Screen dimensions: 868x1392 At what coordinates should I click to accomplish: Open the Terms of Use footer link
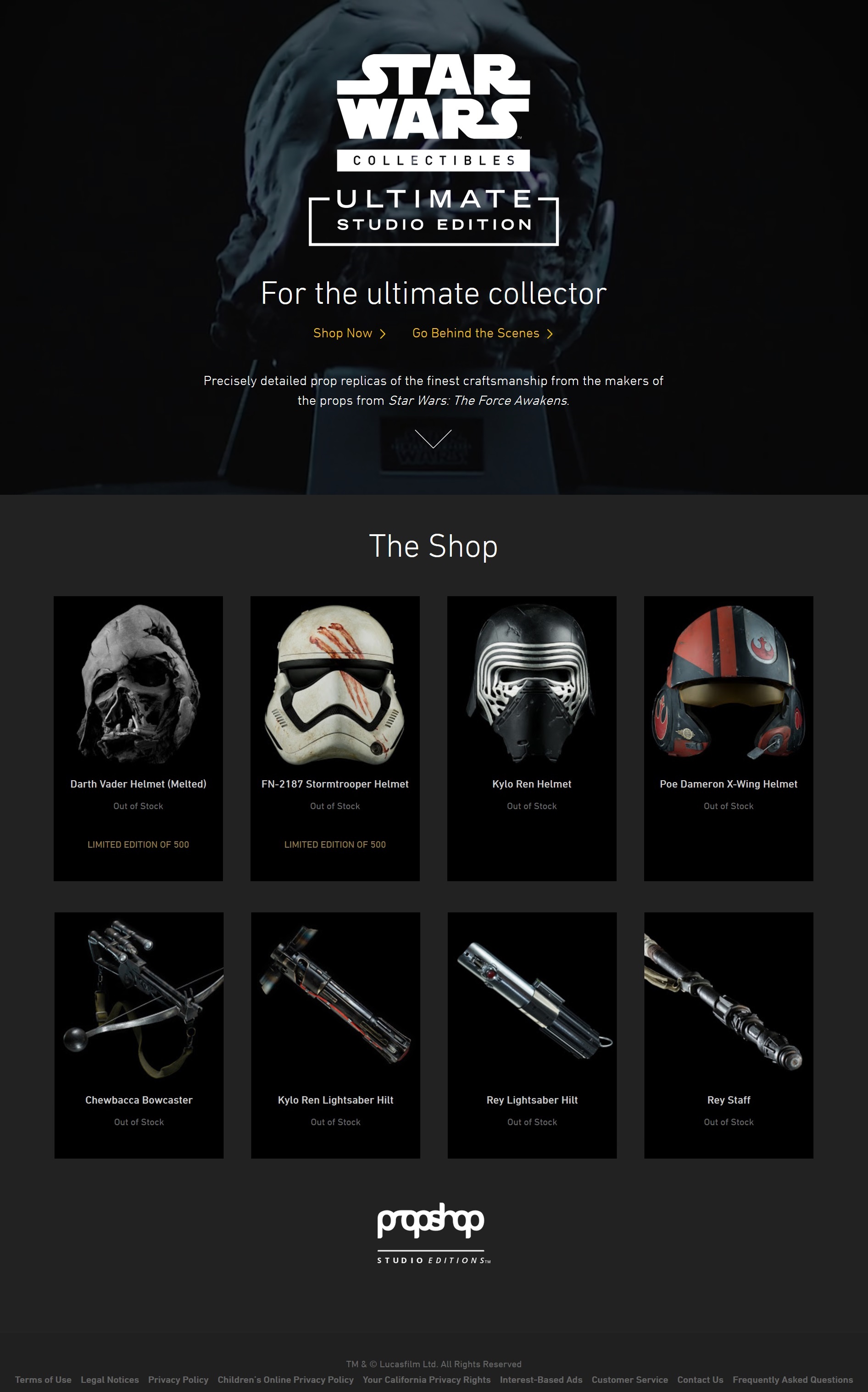[x=43, y=1379]
